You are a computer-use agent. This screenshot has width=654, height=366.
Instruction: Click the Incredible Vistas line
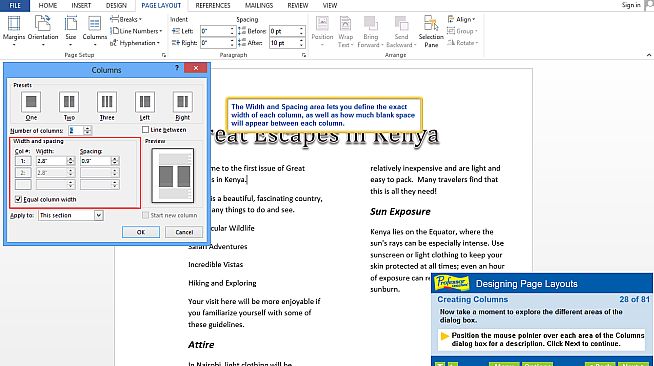[x=215, y=264]
